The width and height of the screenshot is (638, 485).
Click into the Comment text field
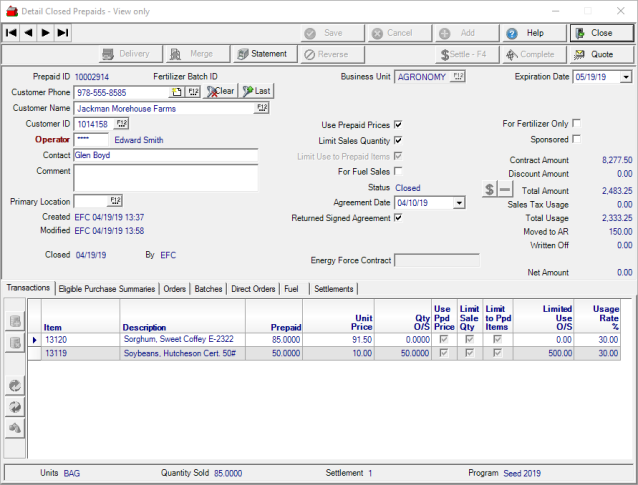[166, 177]
